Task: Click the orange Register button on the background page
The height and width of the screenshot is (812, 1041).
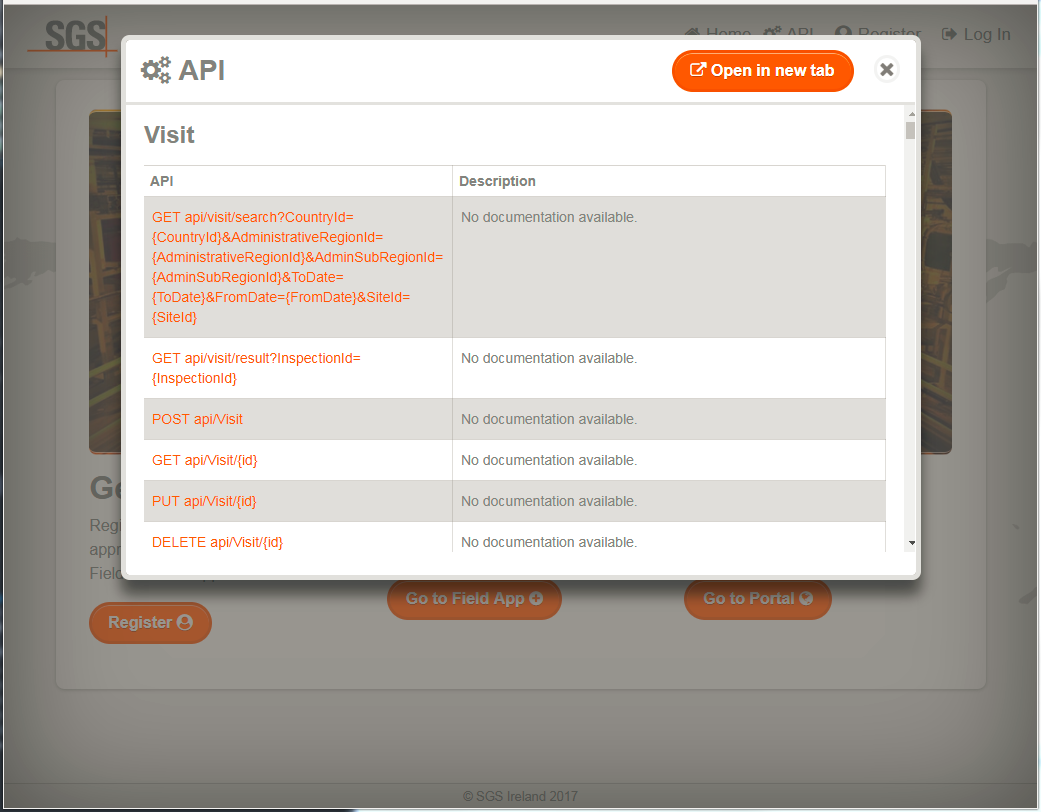Action: point(151,623)
